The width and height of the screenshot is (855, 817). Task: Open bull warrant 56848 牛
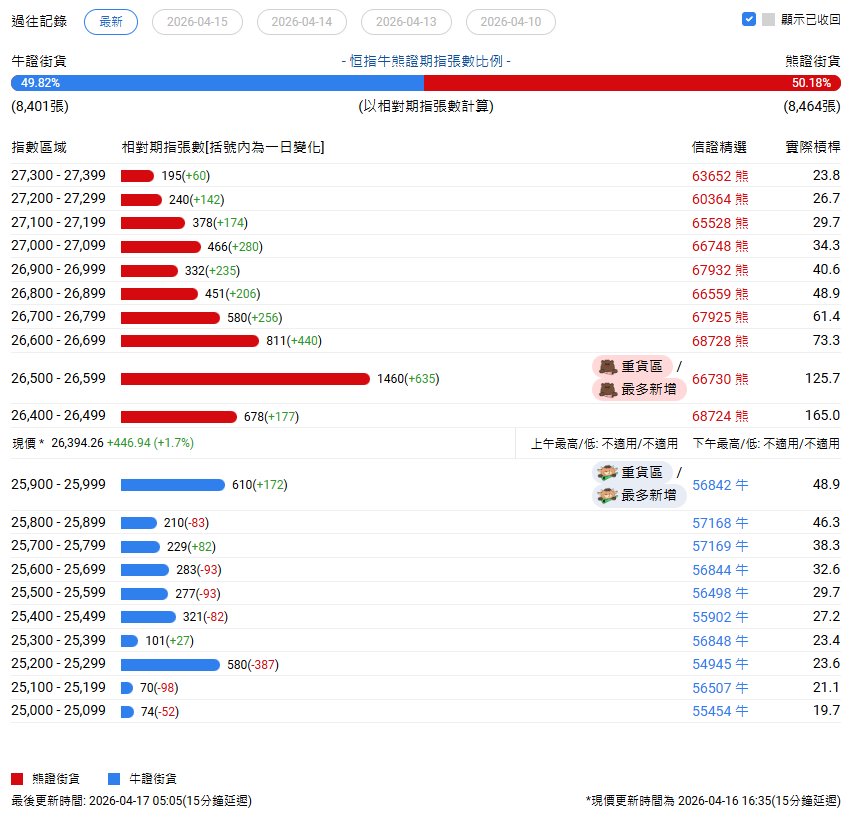720,641
